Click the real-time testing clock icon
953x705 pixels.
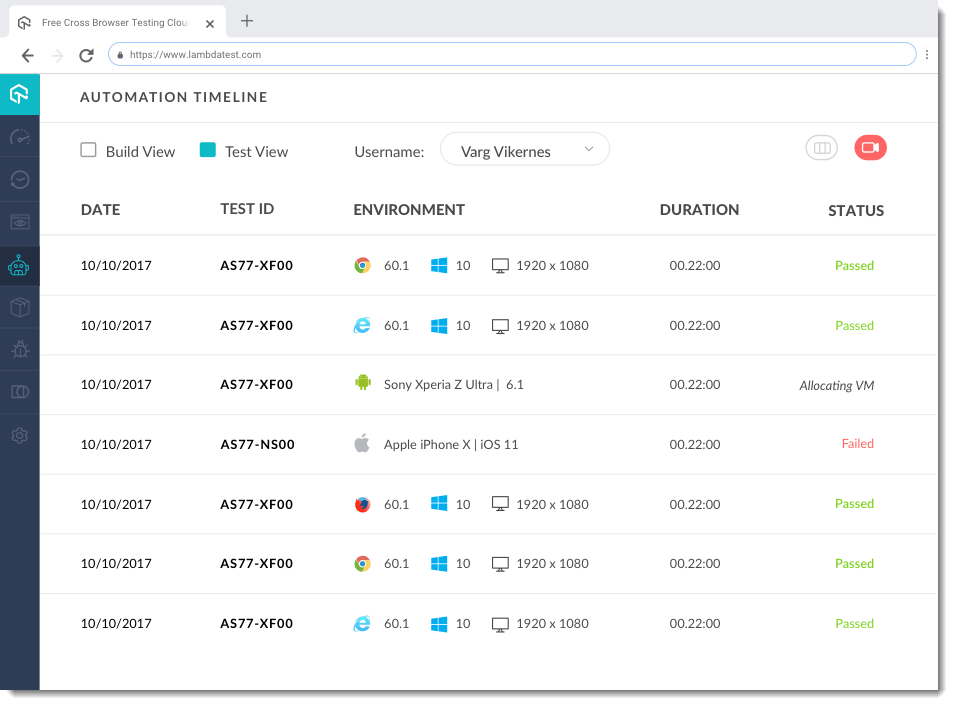point(20,179)
